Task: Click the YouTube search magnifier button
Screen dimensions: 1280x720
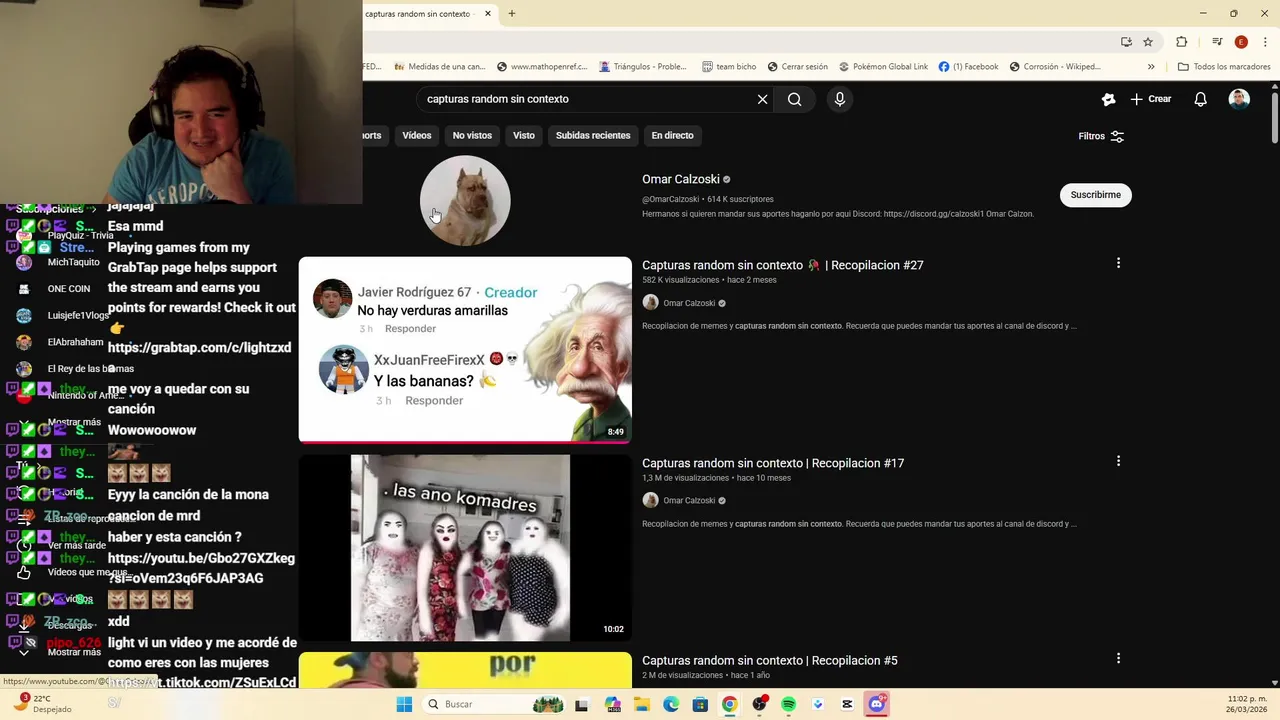Action: coord(794,99)
